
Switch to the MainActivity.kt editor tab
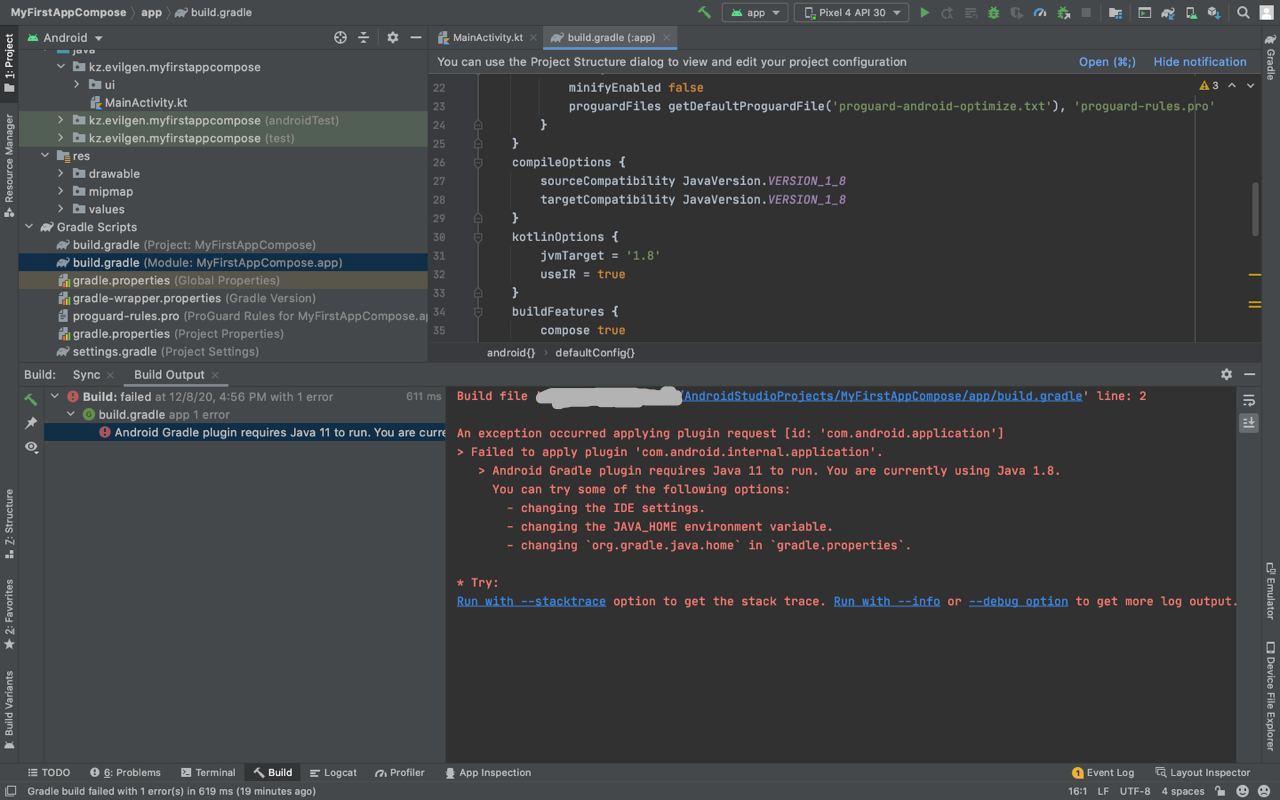[x=486, y=38]
